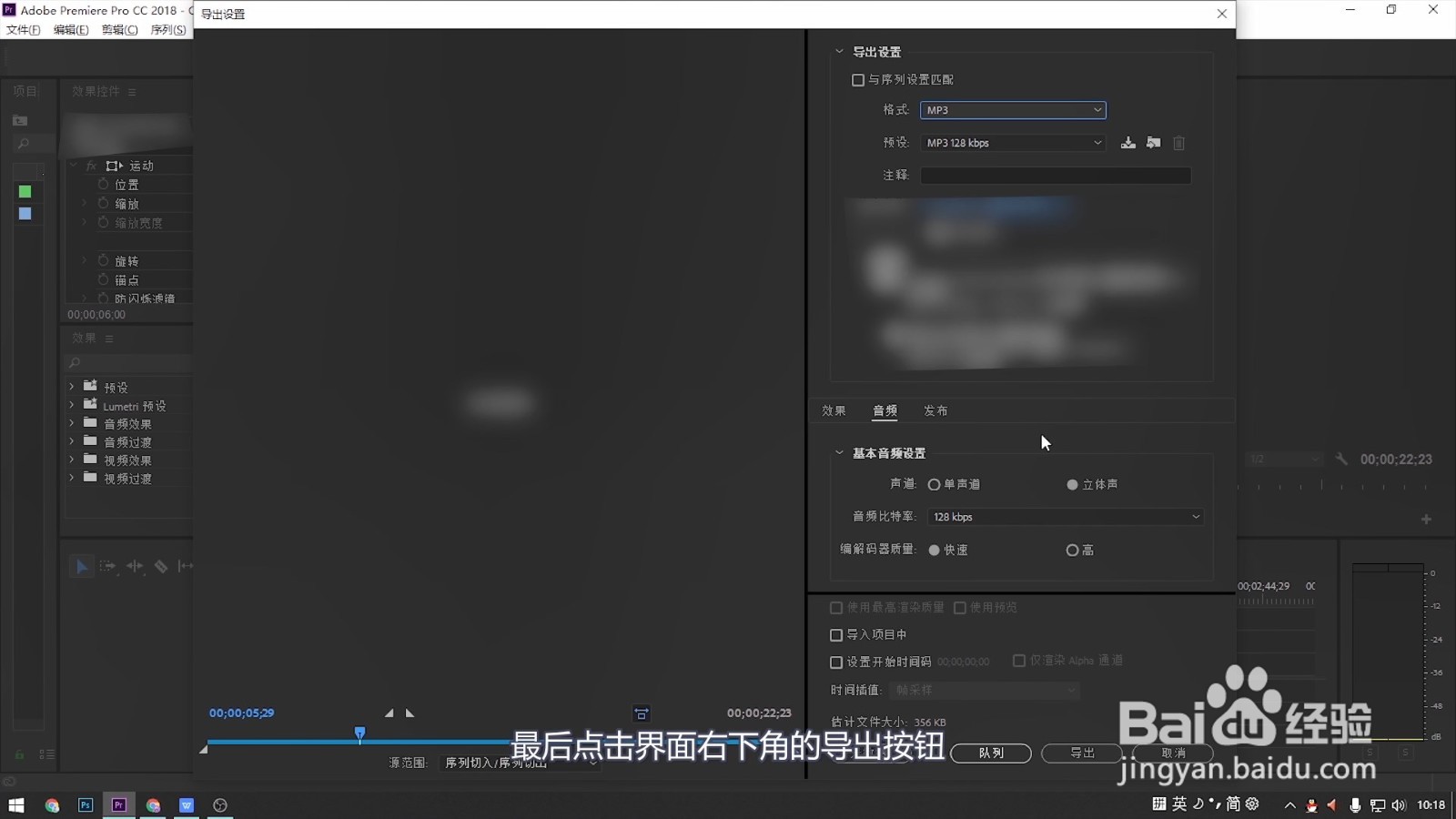Image resolution: width=1456 pixels, height=819 pixels.
Task: Click the blue playhead on the preview timeline
Action: (x=360, y=733)
